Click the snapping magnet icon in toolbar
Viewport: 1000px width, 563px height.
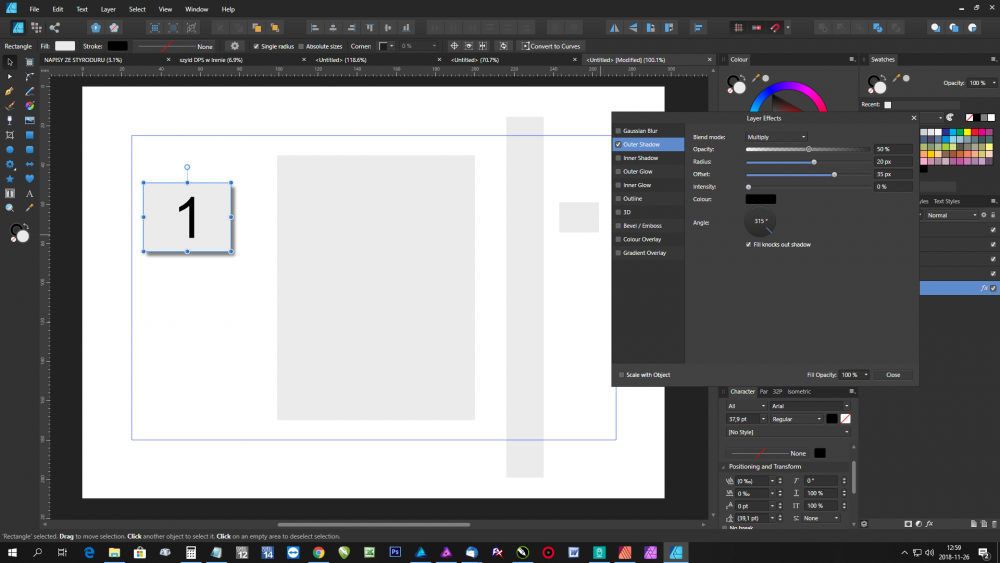tap(775, 27)
